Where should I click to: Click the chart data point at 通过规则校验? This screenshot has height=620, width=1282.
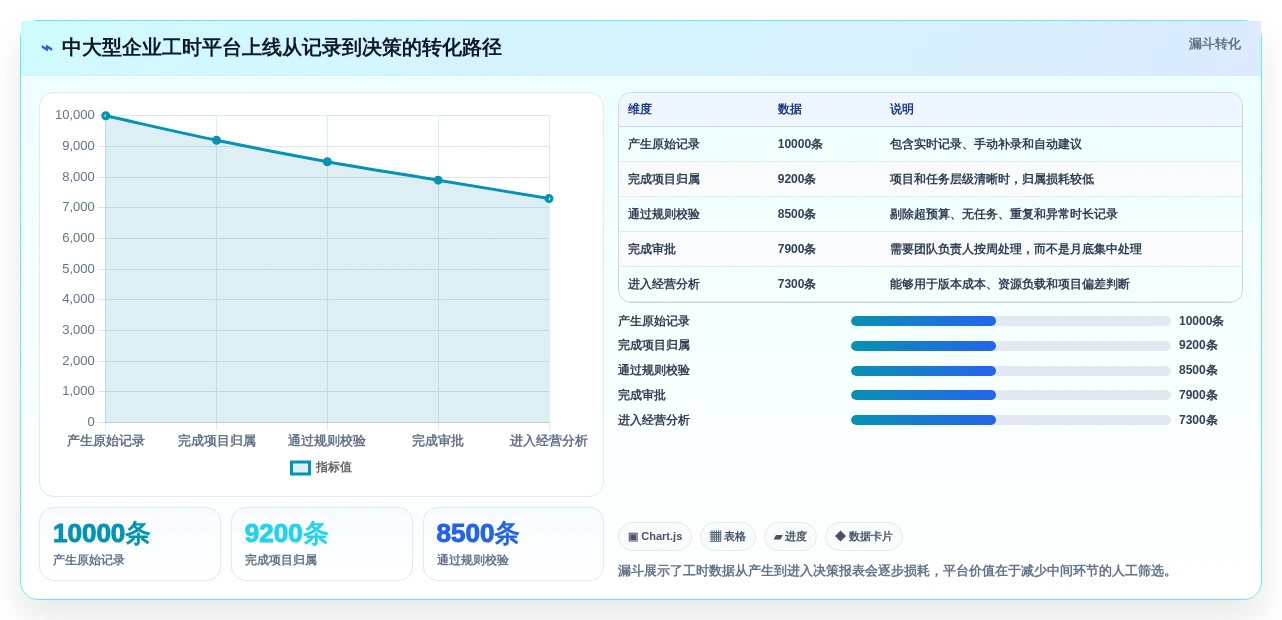pos(327,162)
